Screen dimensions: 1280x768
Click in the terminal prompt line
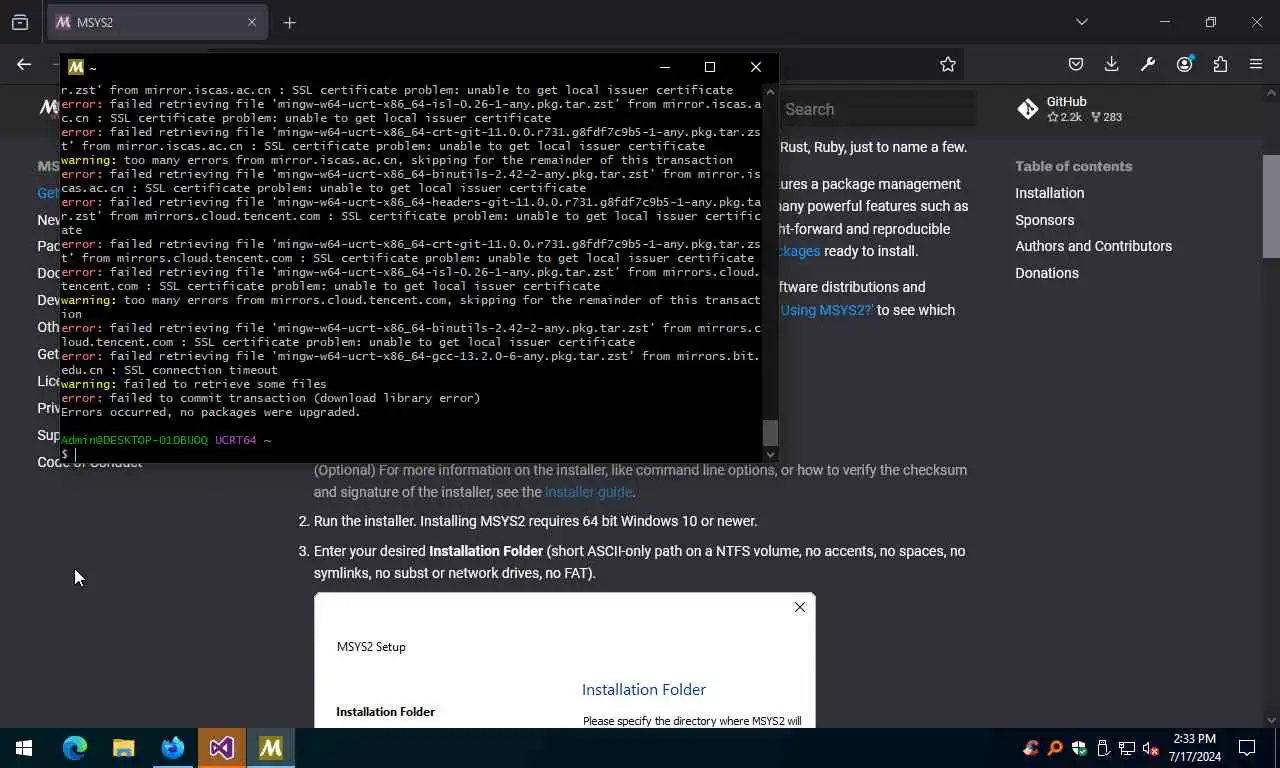[x=410, y=454]
